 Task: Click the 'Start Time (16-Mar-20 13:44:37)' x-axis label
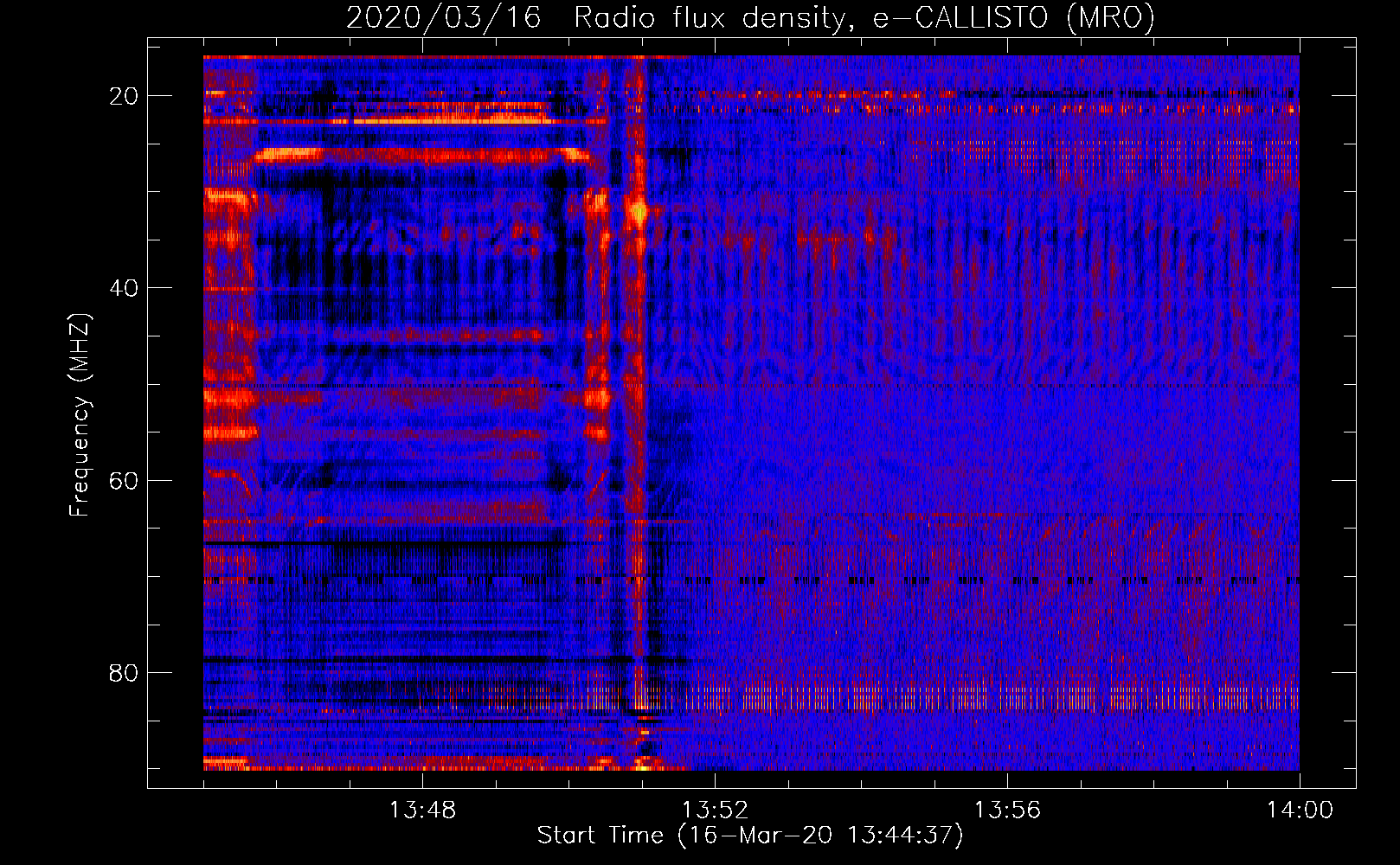tap(750, 836)
